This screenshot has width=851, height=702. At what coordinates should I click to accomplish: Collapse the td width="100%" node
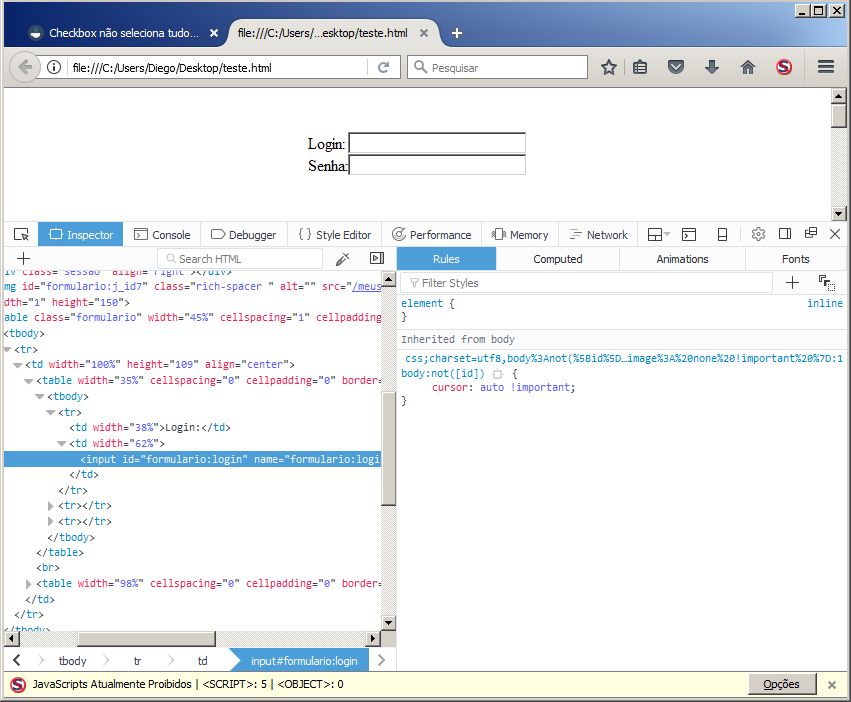pyautogui.click(x=18, y=365)
